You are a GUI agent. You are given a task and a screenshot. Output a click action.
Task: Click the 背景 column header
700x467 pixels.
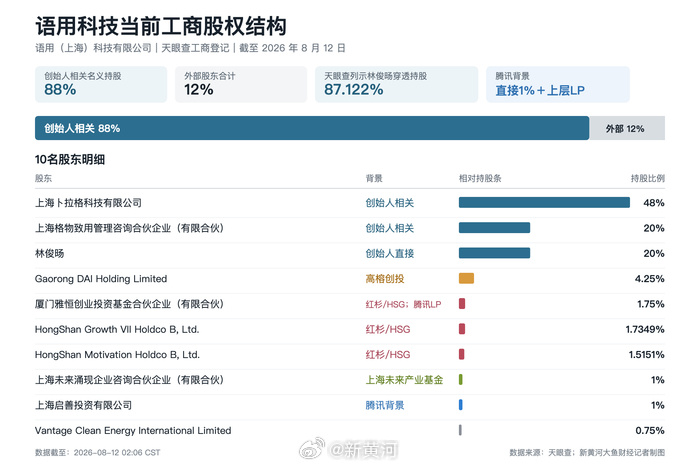tap(374, 178)
